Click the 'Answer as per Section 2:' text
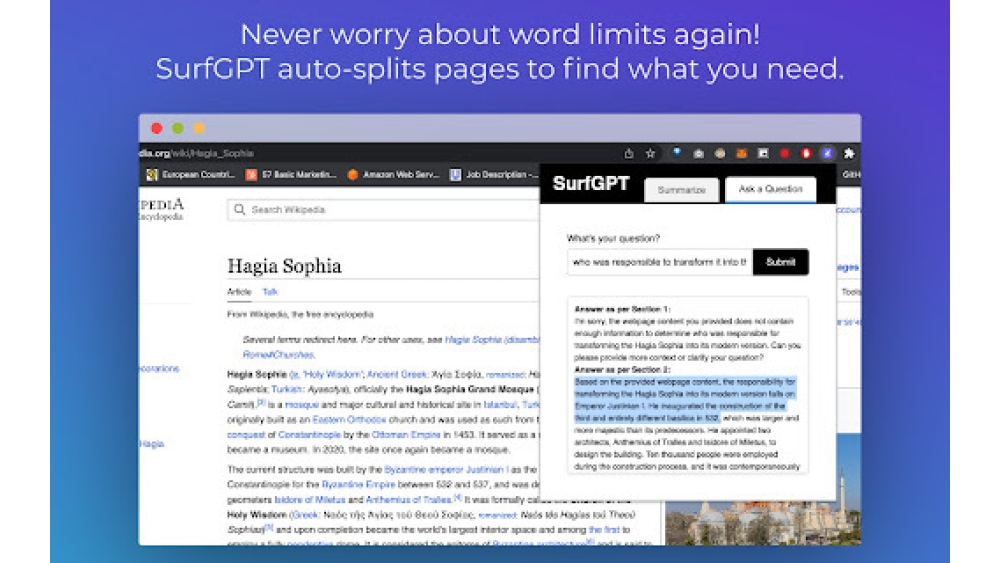 pyautogui.click(x=622, y=370)
